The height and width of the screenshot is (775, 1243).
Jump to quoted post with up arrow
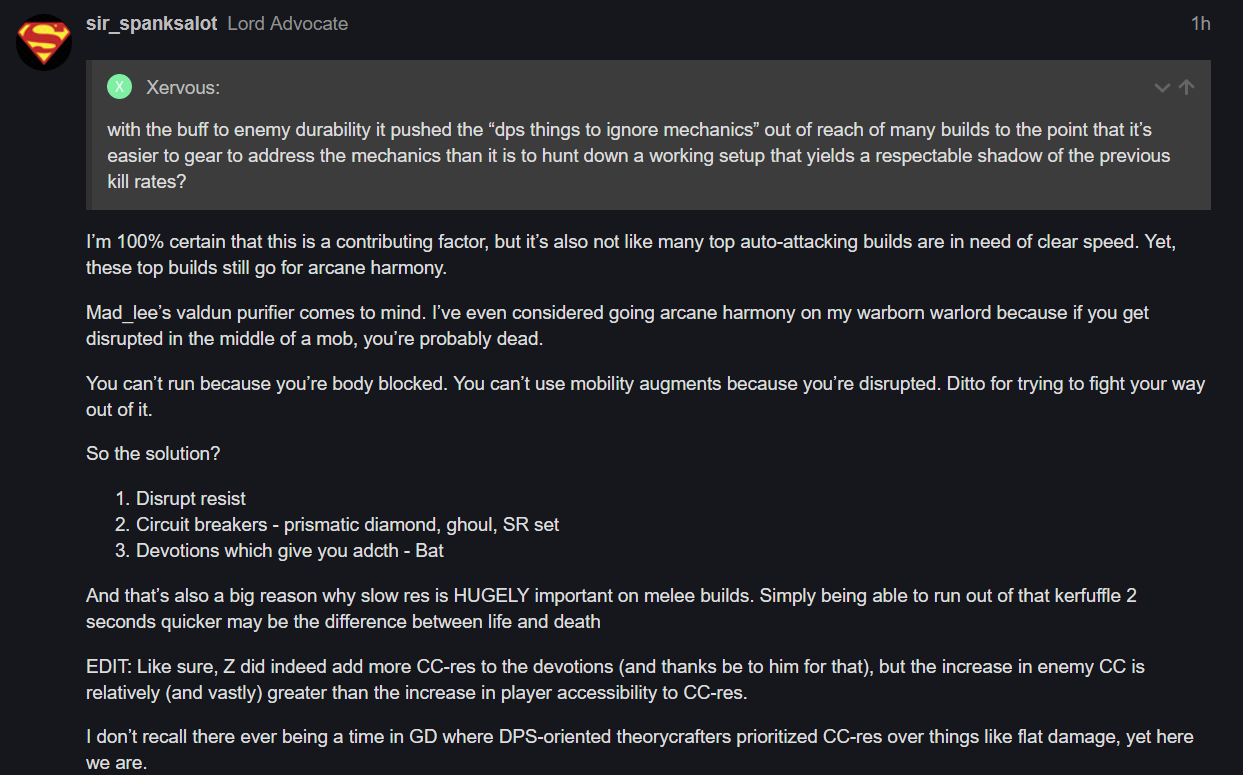(x=1187, y=87)
